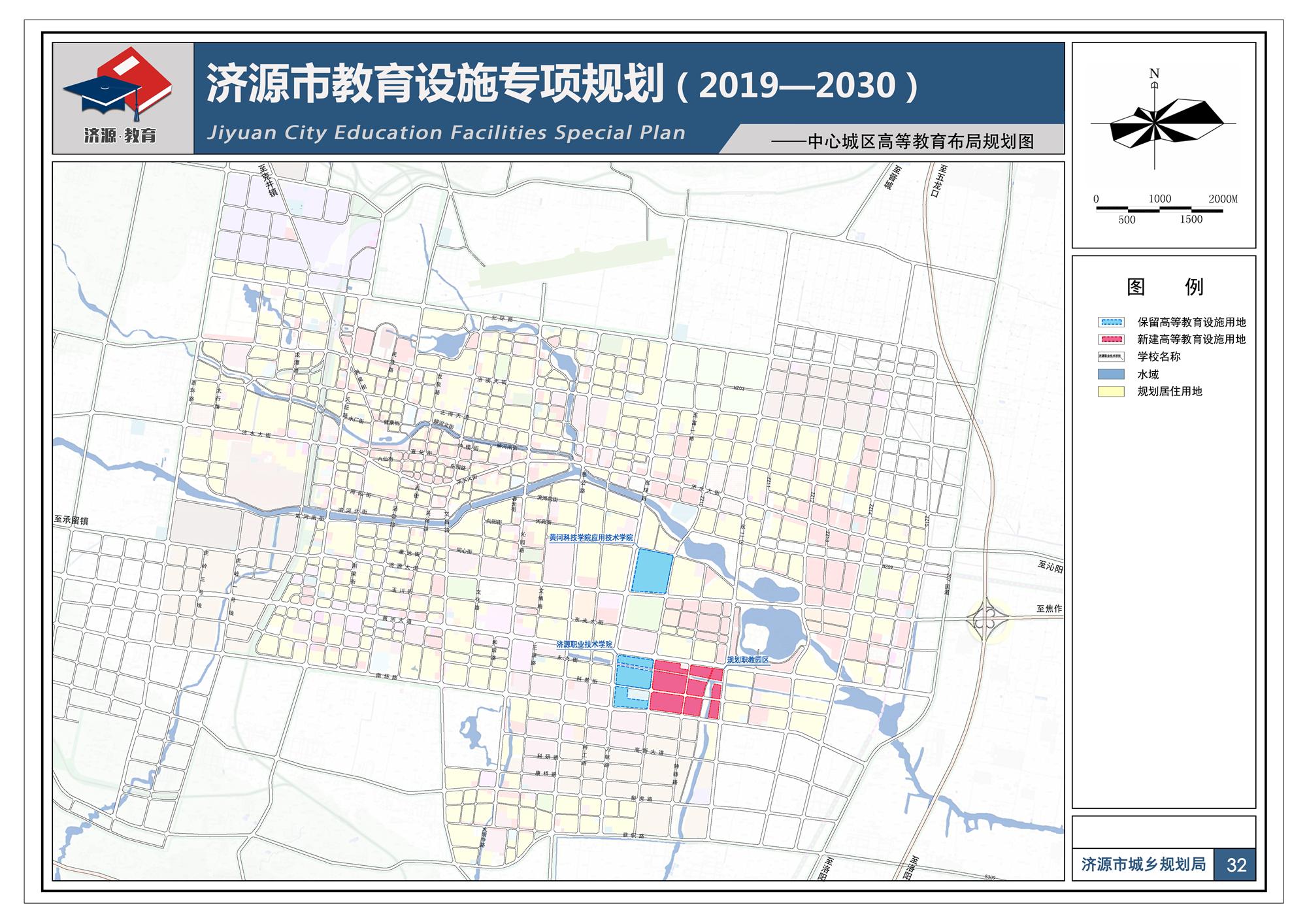Click the 北环路 road label
This screenshot has width=1307, height=924.
tap(501, 318)
